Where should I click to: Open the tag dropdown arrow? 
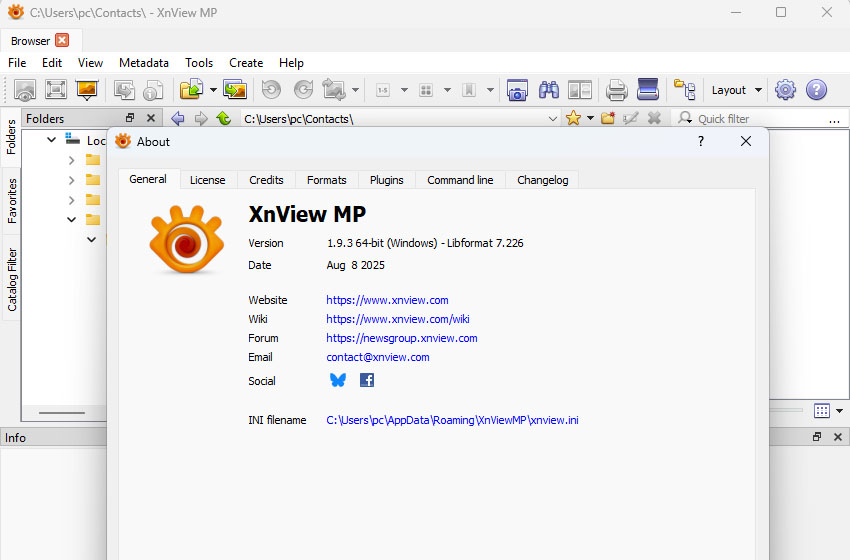tap(490, 90)
